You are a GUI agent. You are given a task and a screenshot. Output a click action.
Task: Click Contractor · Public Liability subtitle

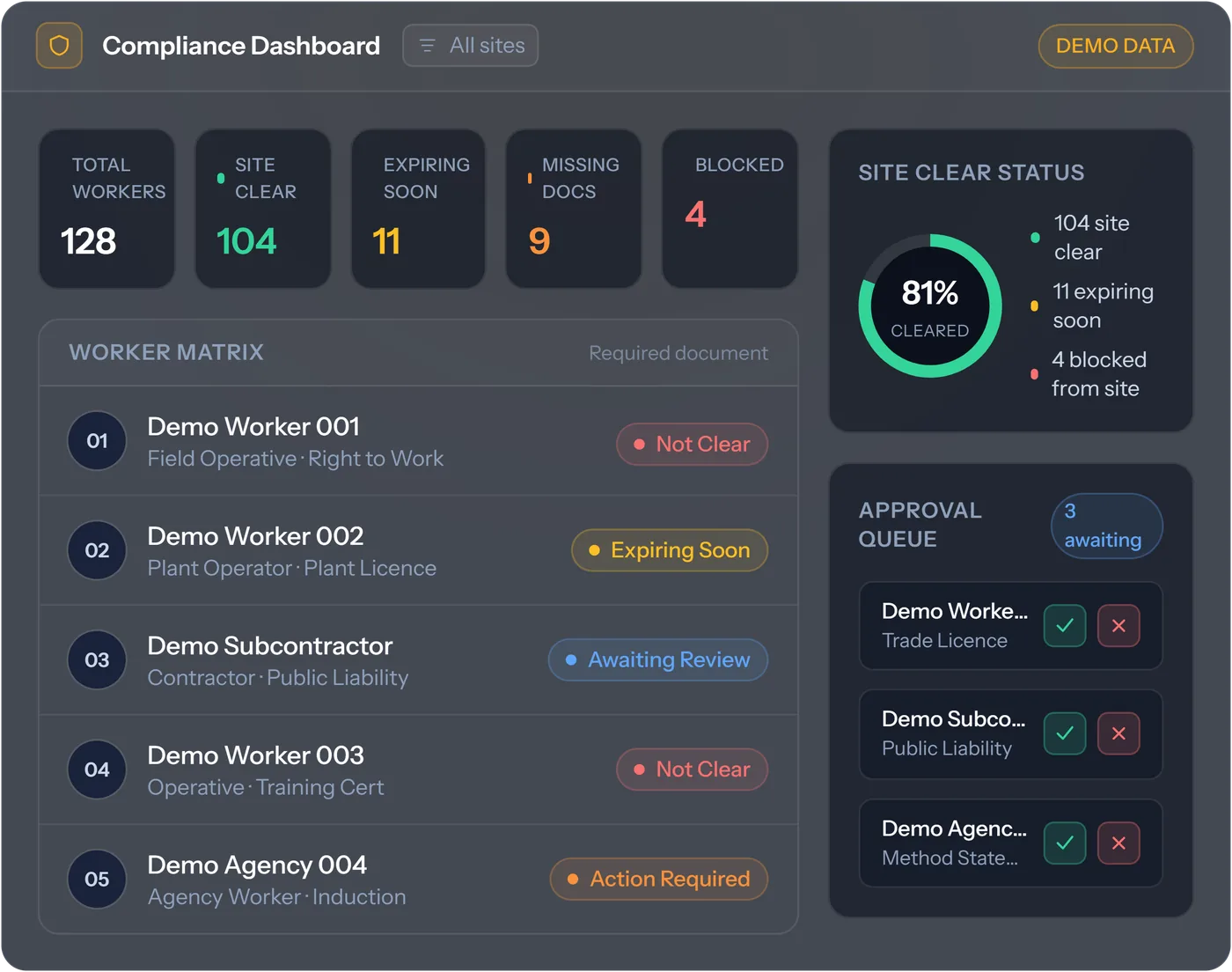(x=278, y=678)
